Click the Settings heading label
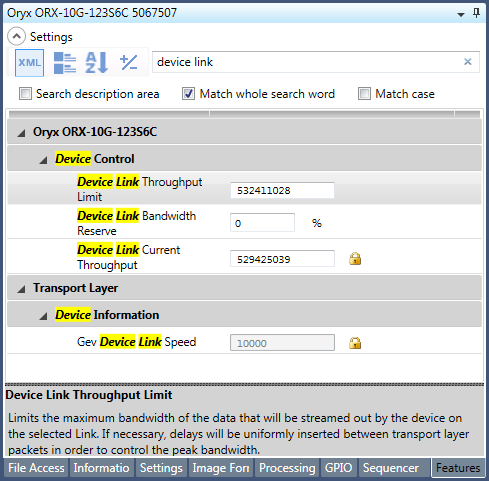The width and height of the screenshot is (489, 481). pyautogui.click(x=51, y=37)
